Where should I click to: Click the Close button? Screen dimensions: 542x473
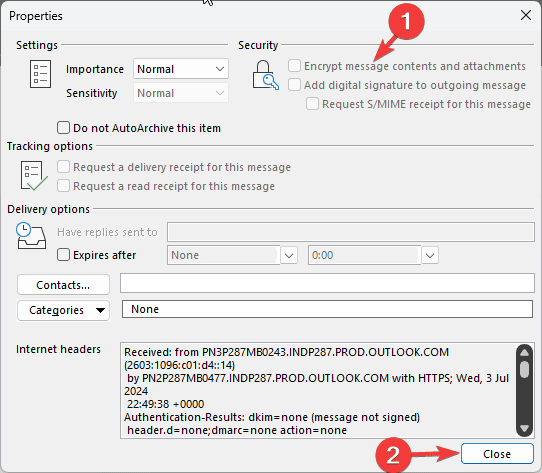pos(497,454)
